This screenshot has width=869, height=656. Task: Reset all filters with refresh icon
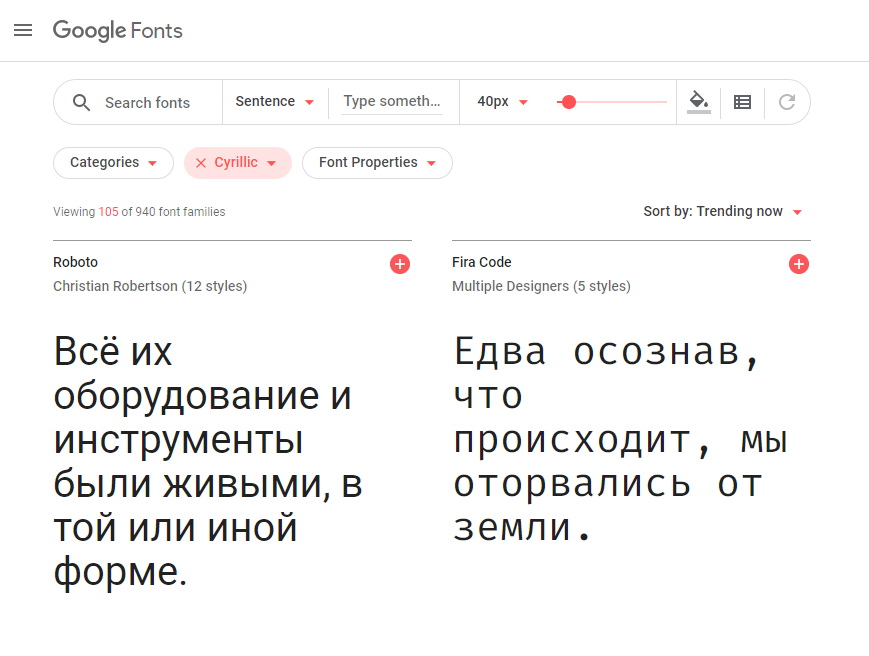click(787, 102)
